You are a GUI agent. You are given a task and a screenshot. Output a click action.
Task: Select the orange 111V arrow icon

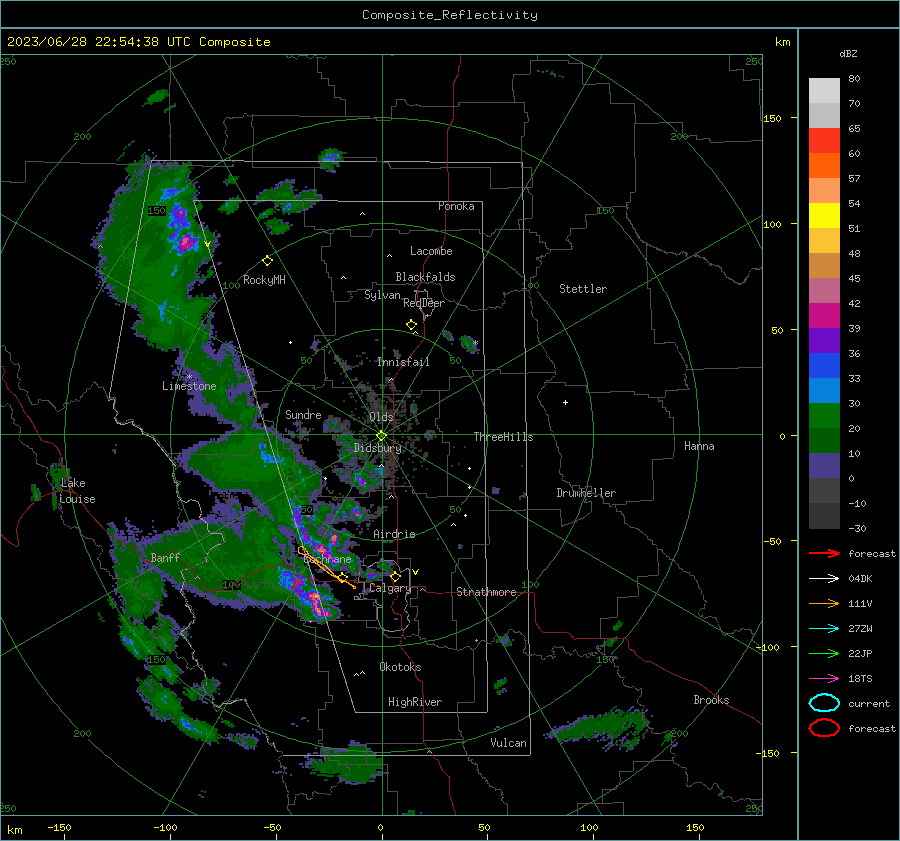point(824,603)
